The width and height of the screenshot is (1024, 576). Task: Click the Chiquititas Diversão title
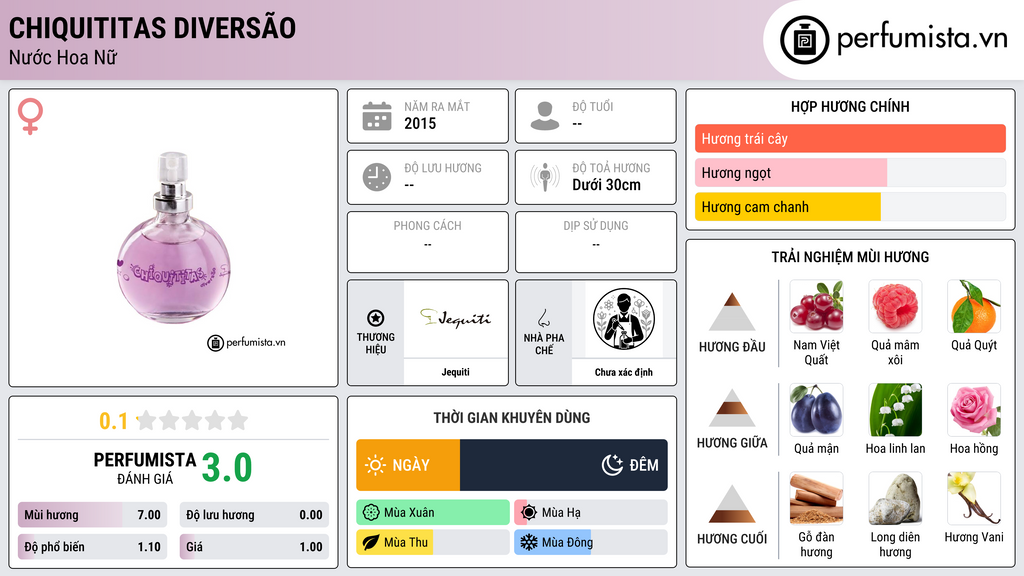click(x=152, y=28)
